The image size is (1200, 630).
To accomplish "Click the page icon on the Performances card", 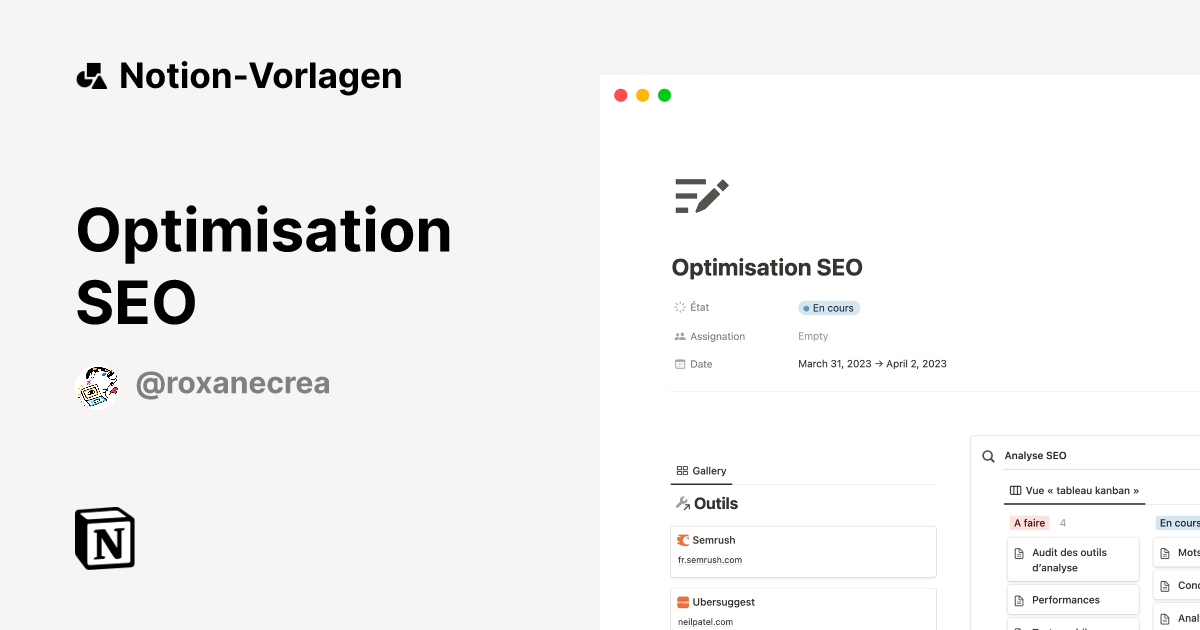I will click(x=1017, y=599).
